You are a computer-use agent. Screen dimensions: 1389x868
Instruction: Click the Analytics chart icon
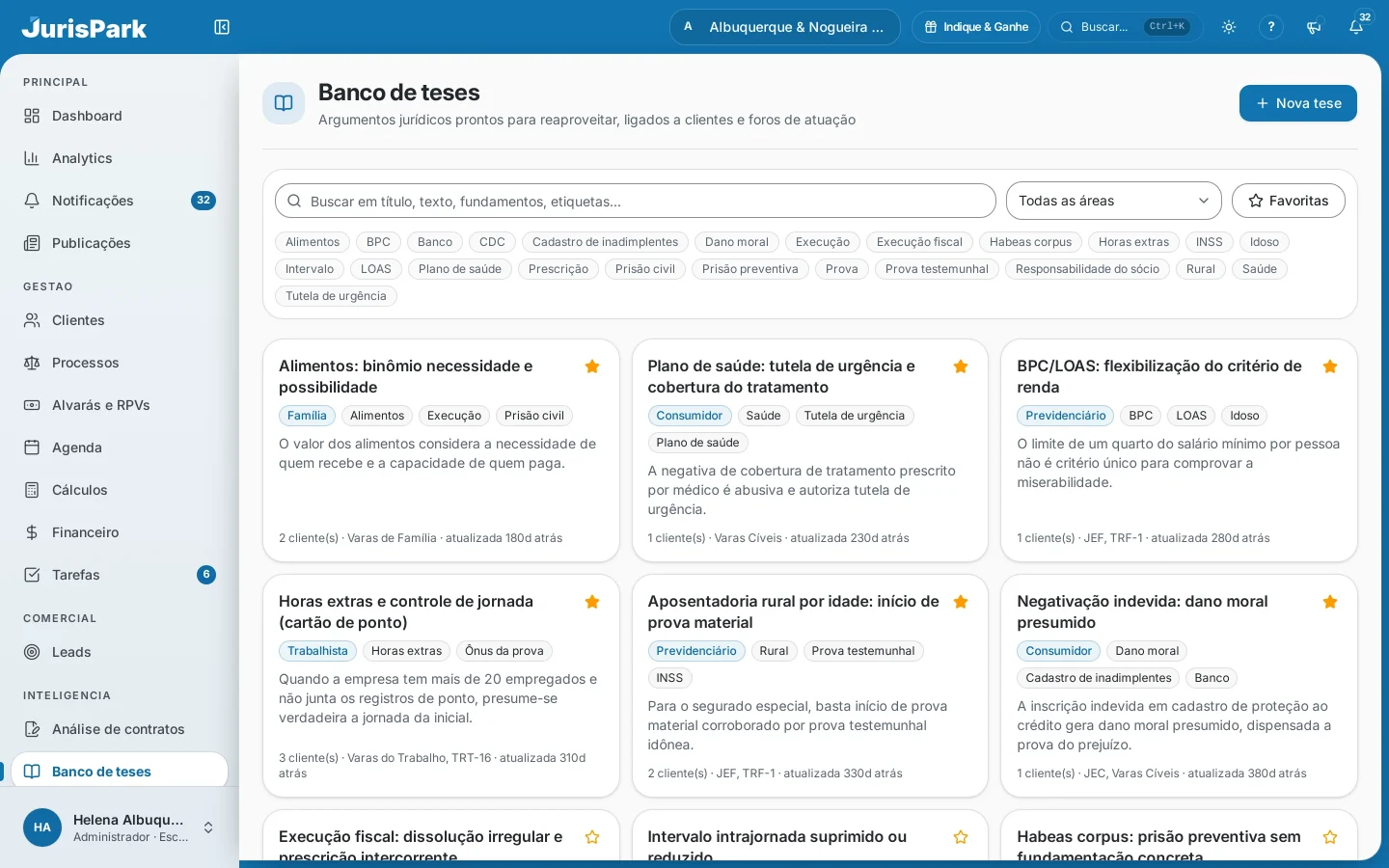point(32,158)
